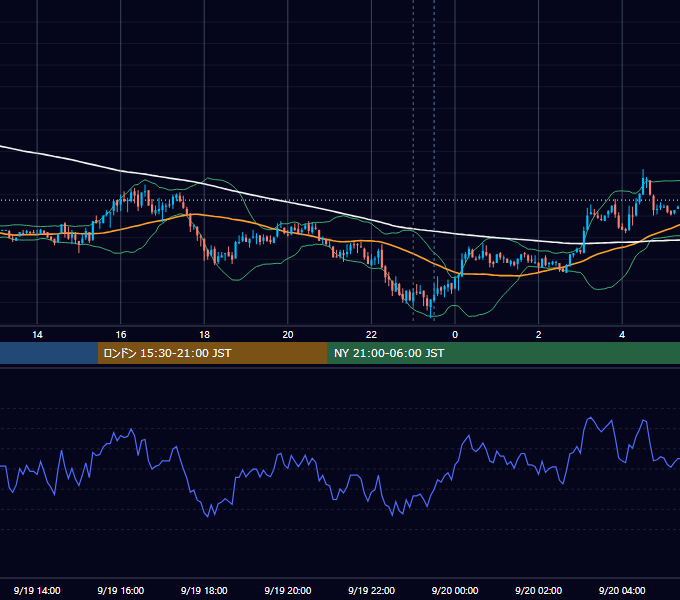Screen dimensions: 680x600
Task: Click the '9/19 22:00' date label
Action: (371, 590)
